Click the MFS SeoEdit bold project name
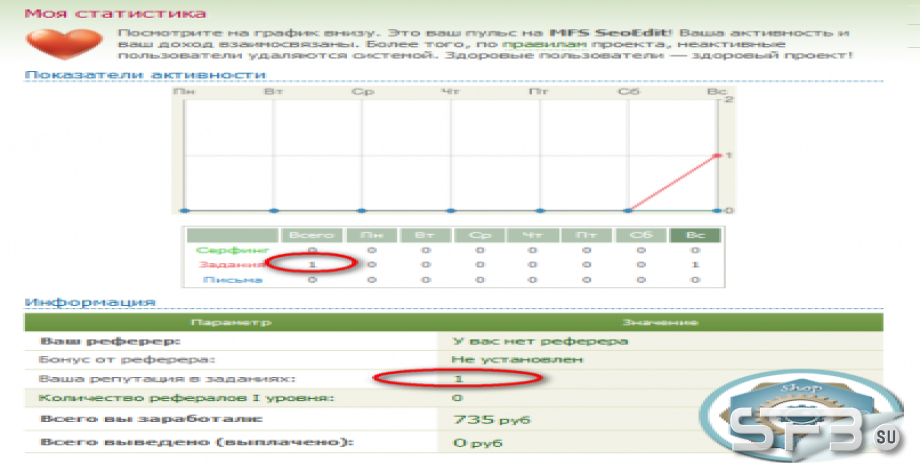Viewport: 920px width, 470px height. pos(611,33)
